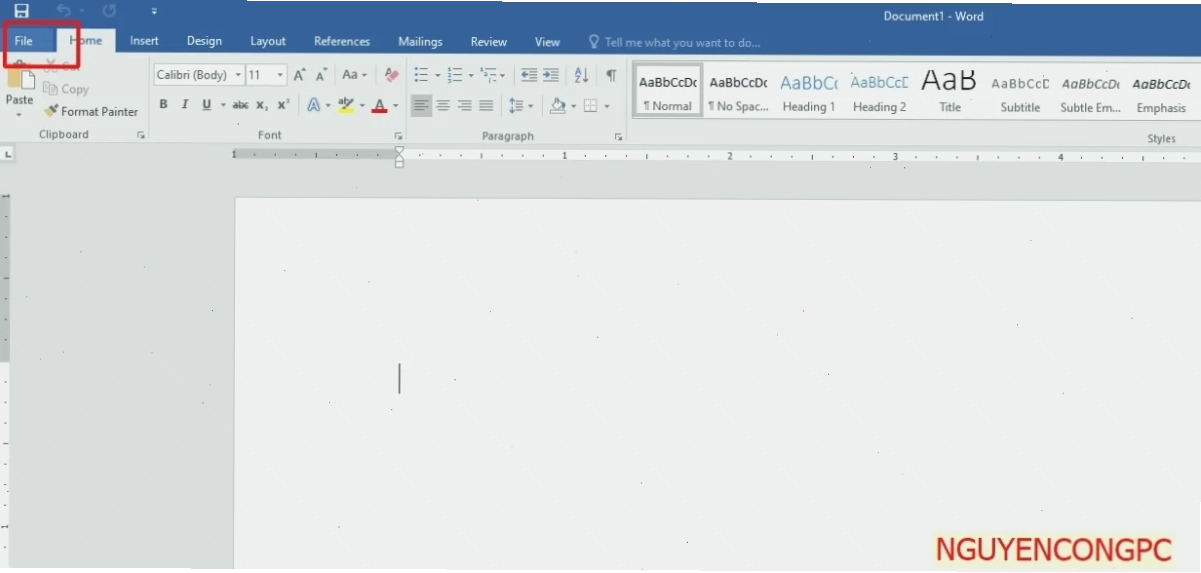Expand the highlight color dropdown arrow
The width and height of the screenshot is (1201, 573).
tap(362, 105)
